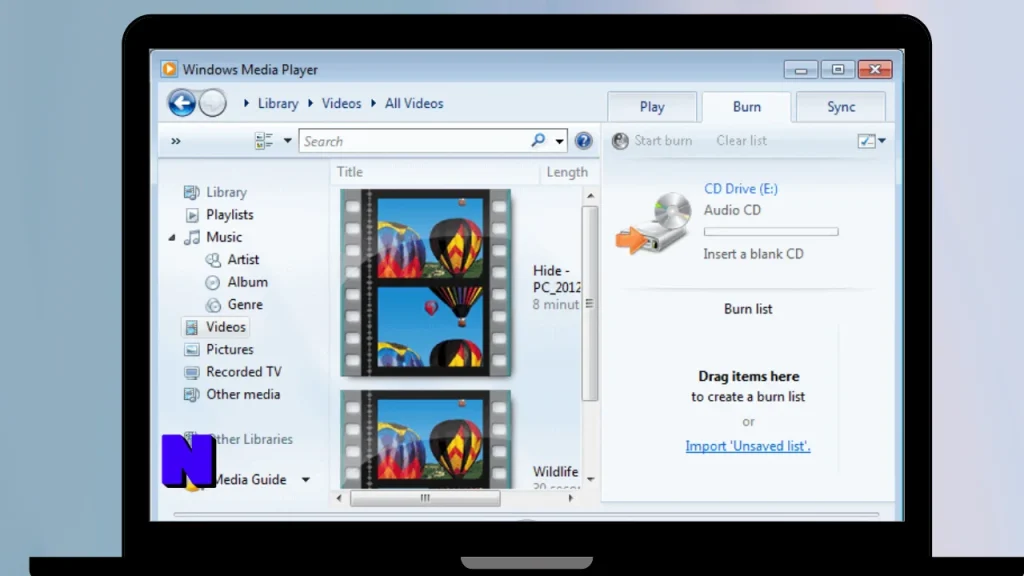Click the Start burn disc icon
The width and height of the screenshot is (1024, 576).
click(x=620, y=140)
